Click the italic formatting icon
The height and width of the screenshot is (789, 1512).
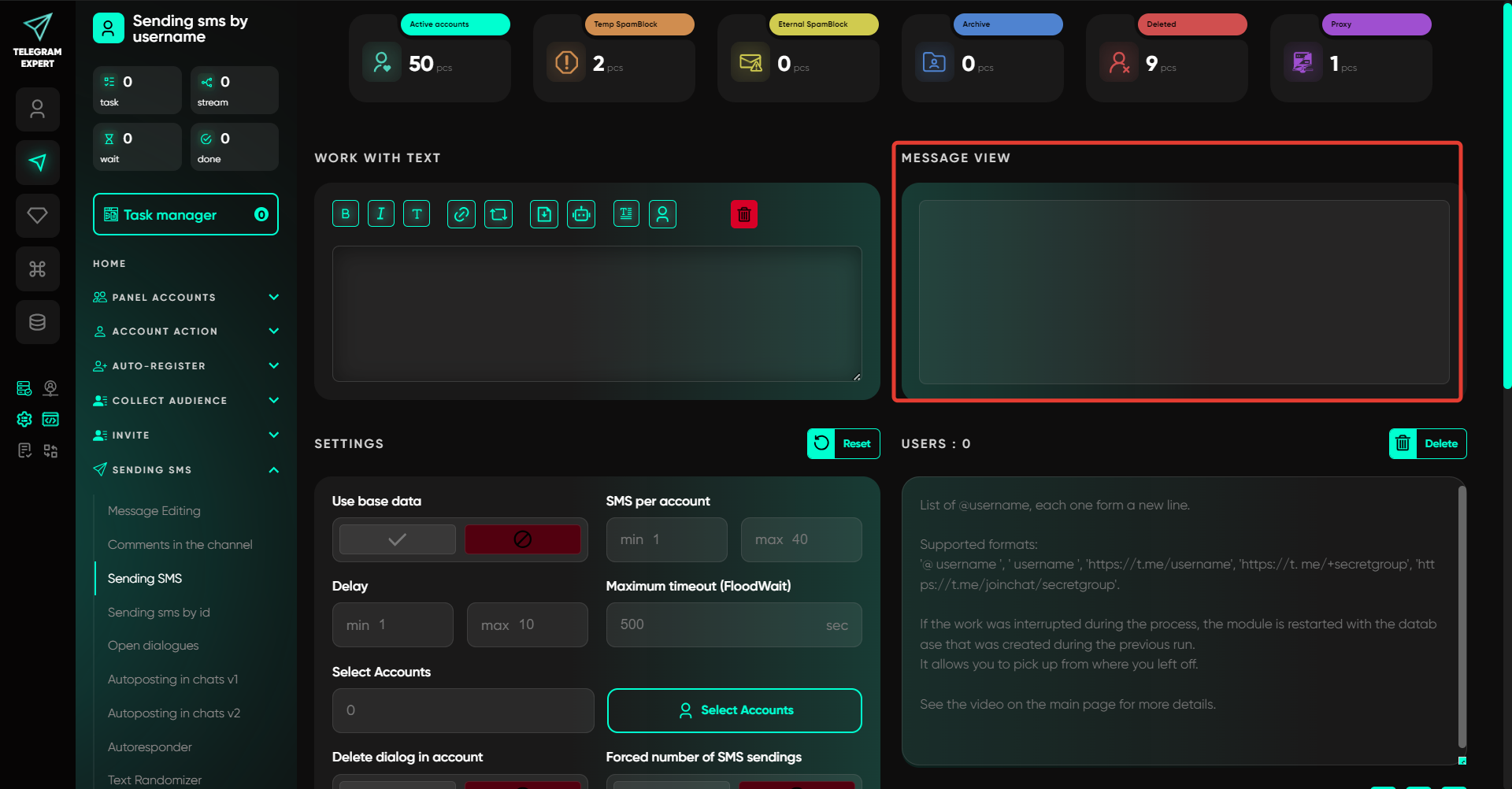(380, 214)
